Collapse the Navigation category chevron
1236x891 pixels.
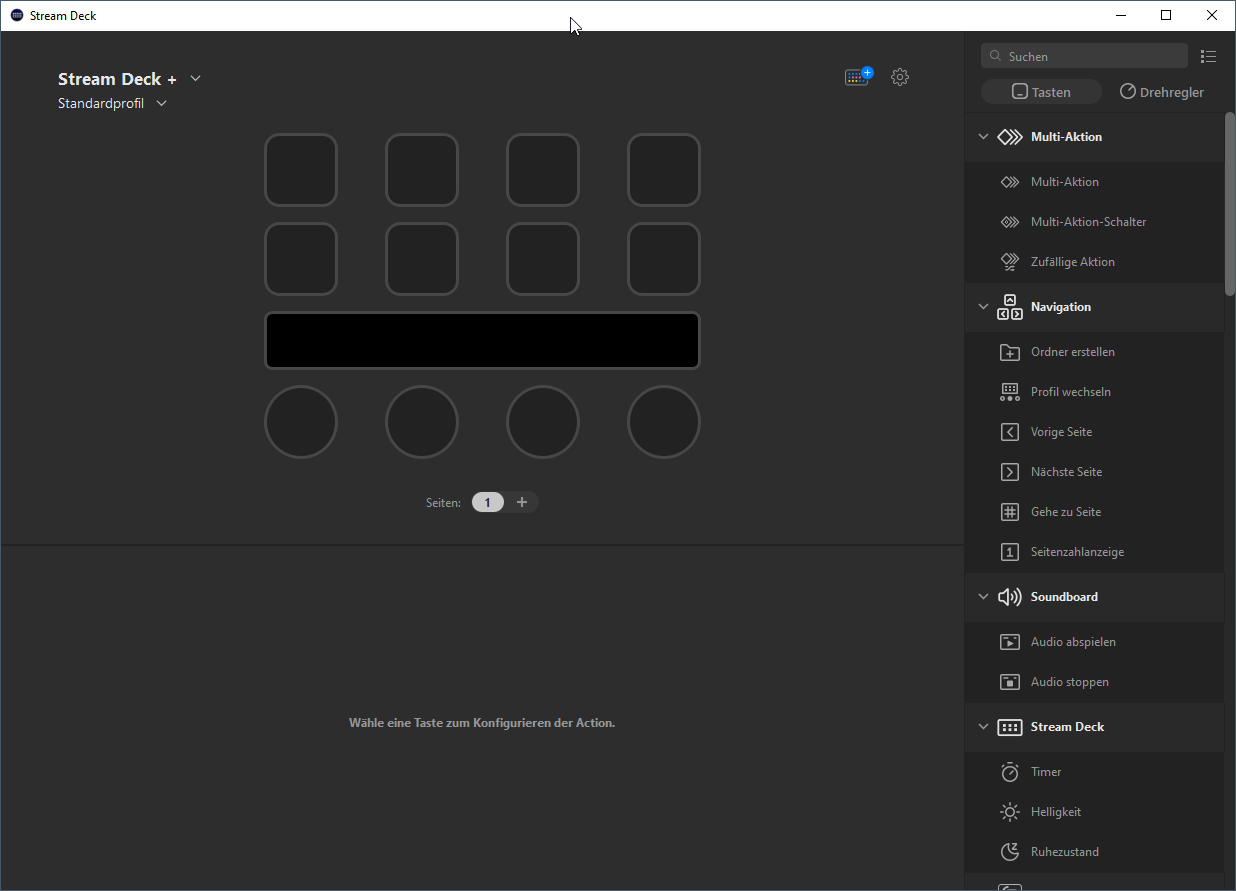[x=983, y=307]
